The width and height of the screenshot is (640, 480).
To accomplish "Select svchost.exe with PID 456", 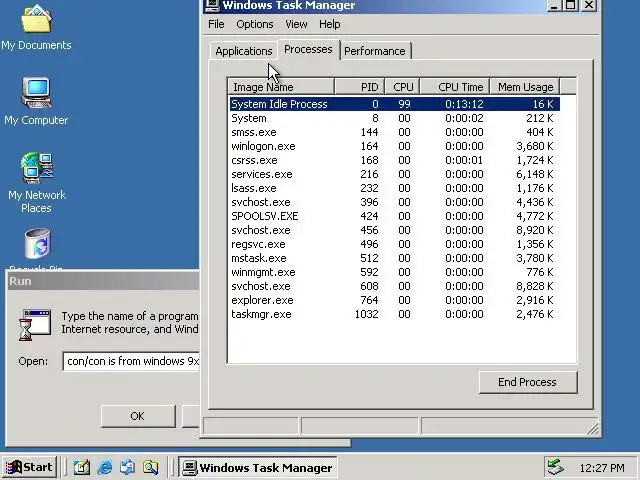I will [394, 230].
